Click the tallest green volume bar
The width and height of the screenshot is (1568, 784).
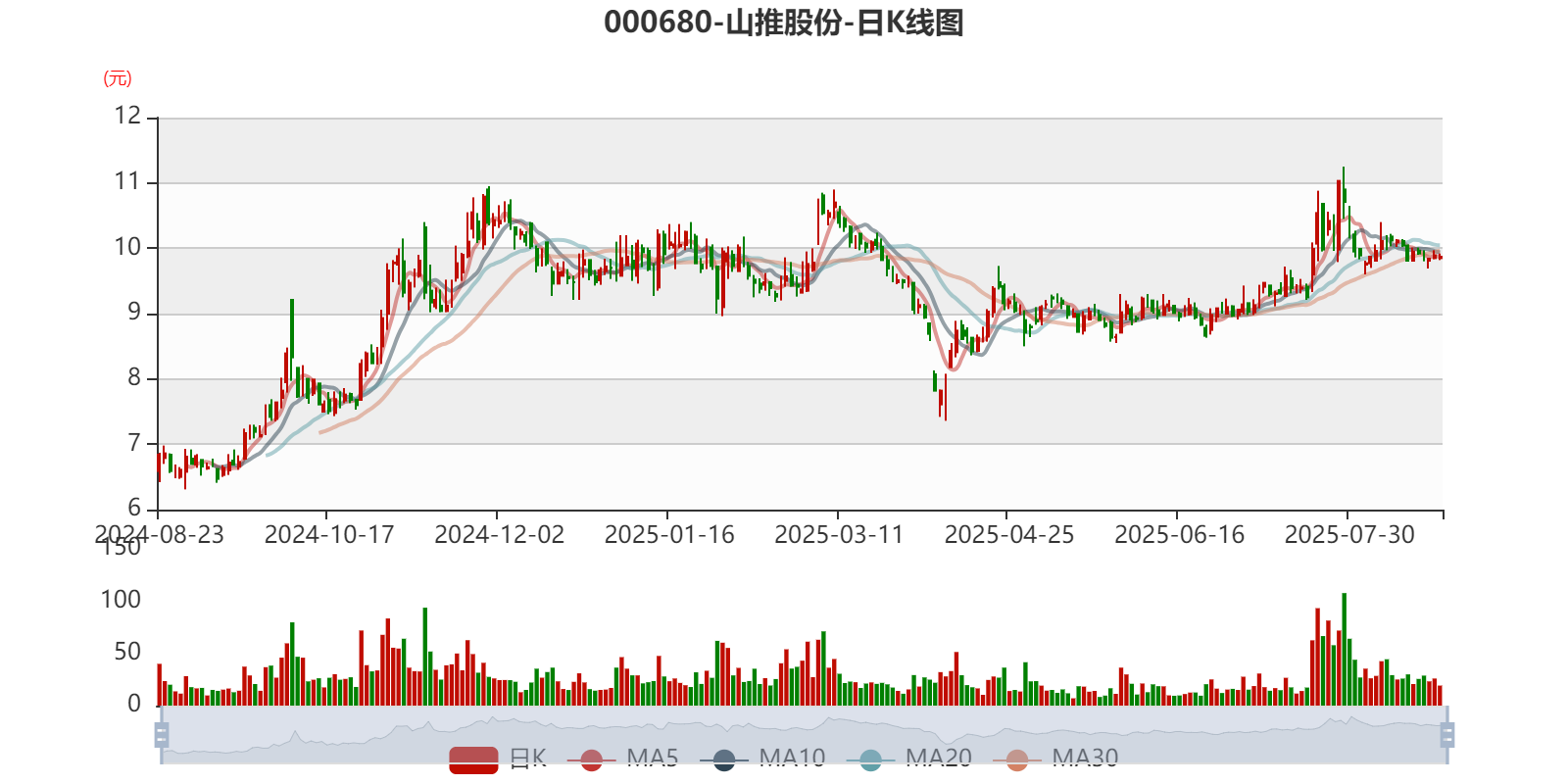click(1344, 649)
